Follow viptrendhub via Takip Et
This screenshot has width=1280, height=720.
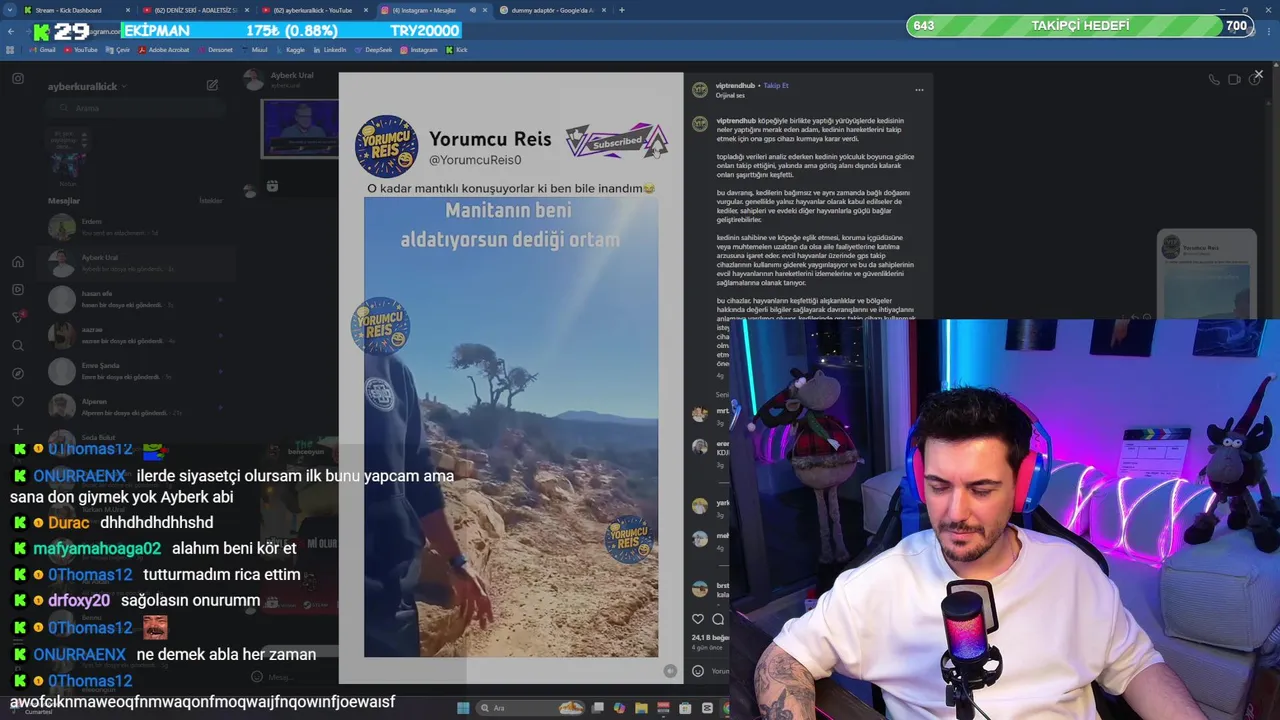(x=776, y=86)
